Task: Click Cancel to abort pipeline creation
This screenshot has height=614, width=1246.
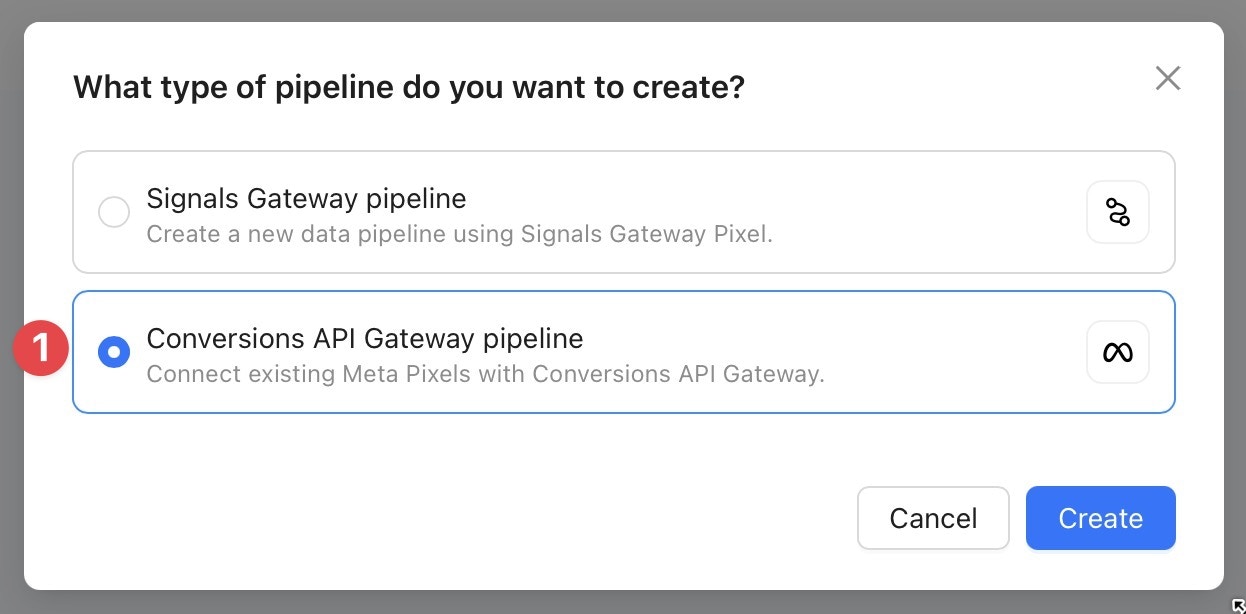Action: point(932,518)
